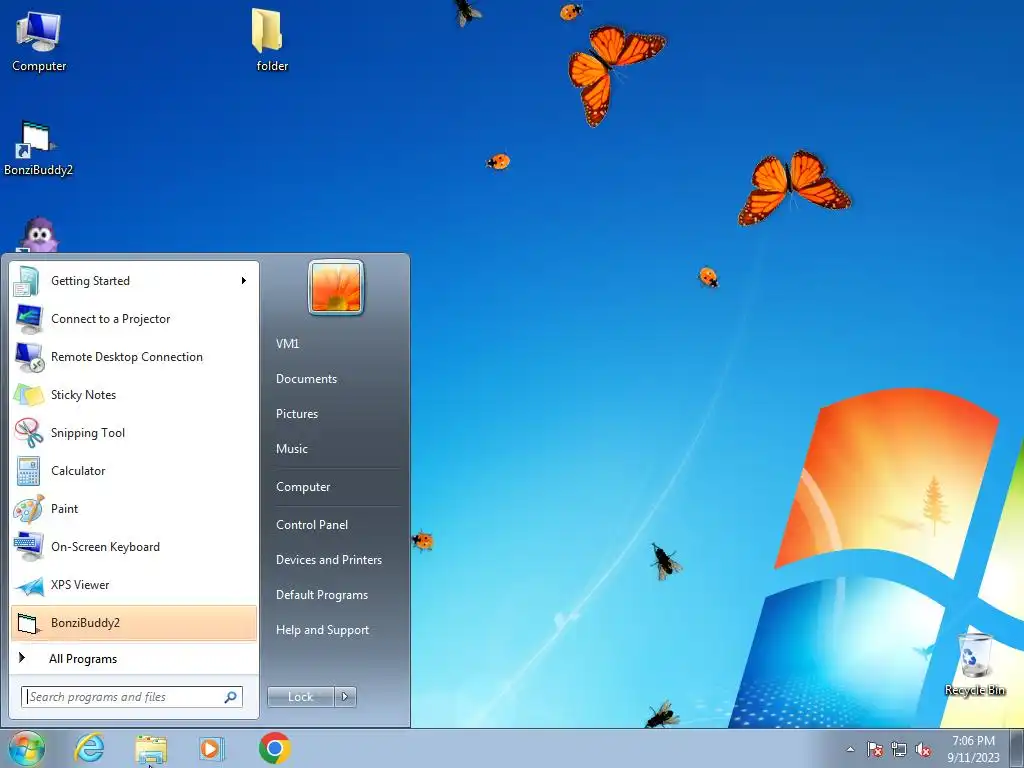Launch Google Chrome from the taskbar
Image resolution: width=1024 pixels, height=768 pixels.
click(x=274, y=748)
